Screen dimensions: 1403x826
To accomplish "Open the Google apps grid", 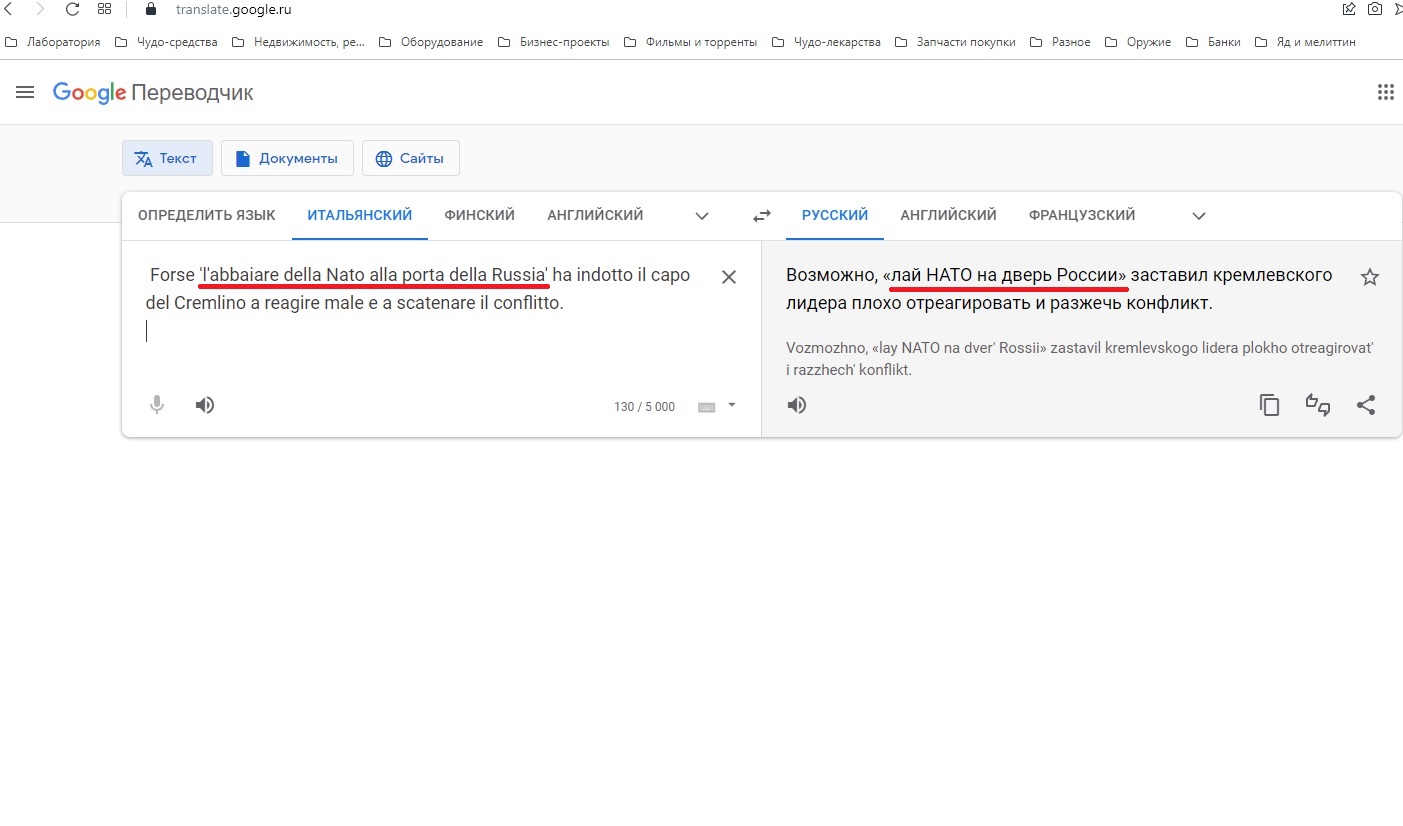I will point(1385,91).
